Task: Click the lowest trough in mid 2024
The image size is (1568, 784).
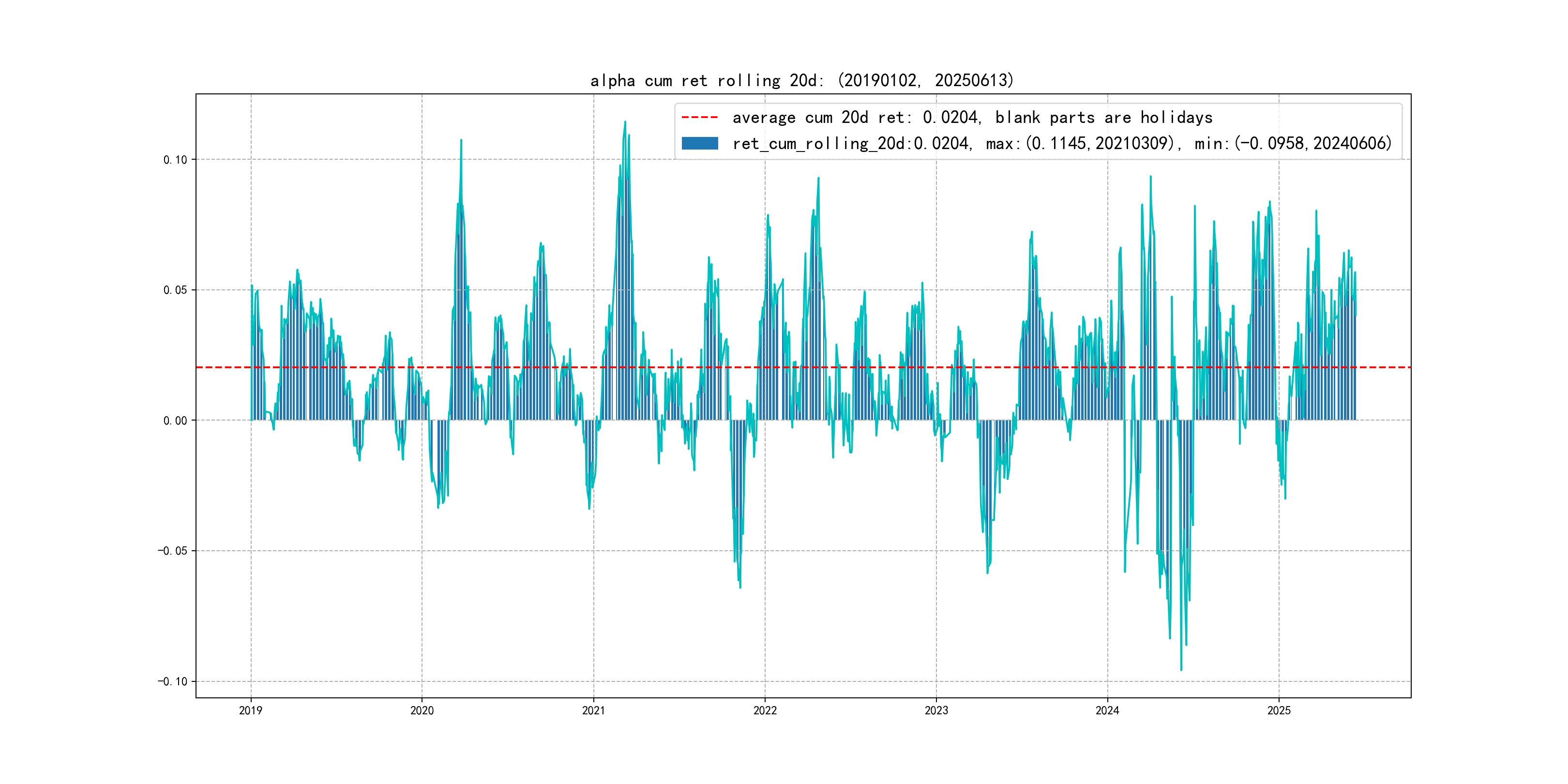Action: click(x=1181, y=669)
